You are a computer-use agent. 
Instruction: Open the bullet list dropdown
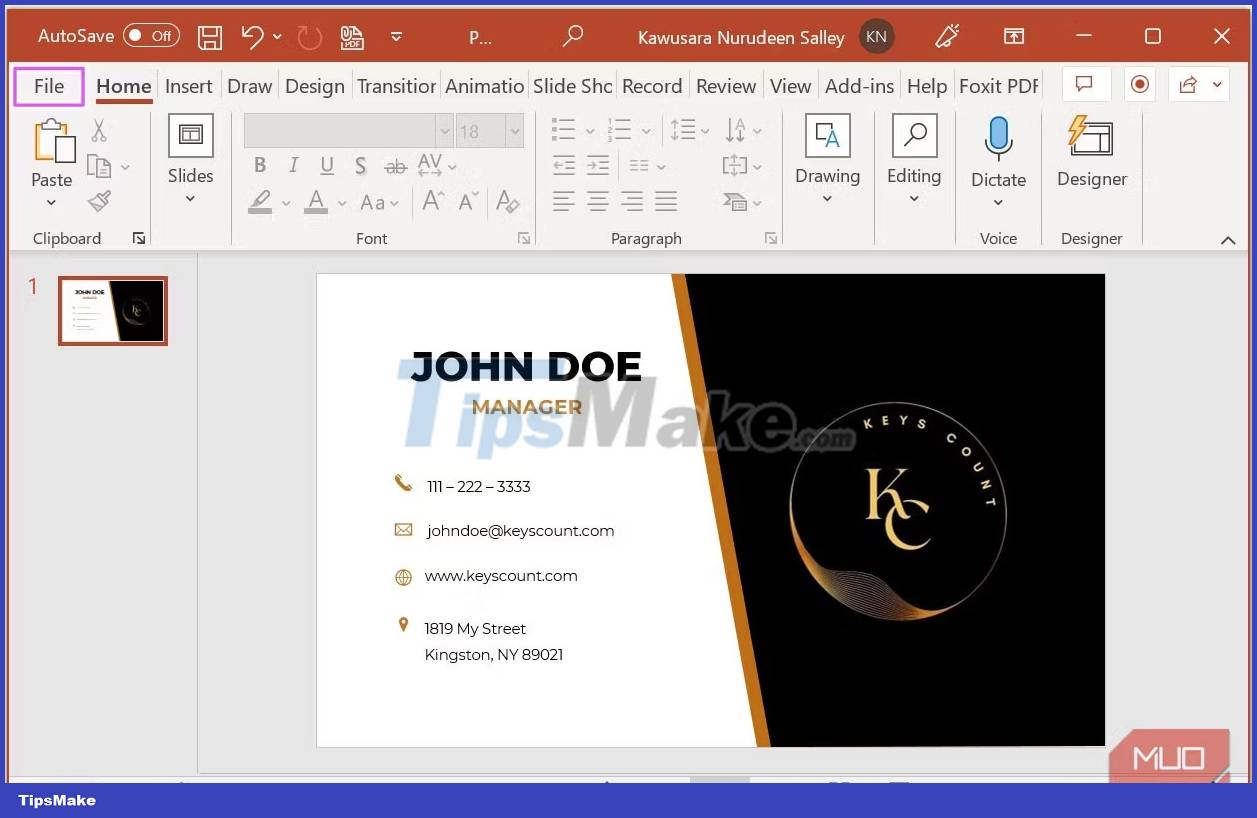coord(588,129)
